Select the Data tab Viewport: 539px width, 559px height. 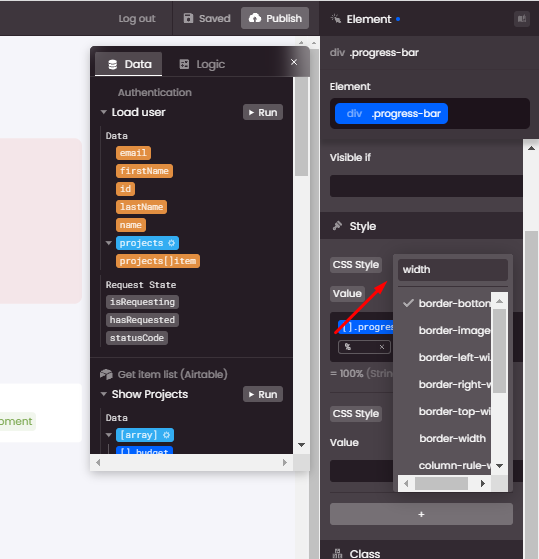click(x=129, y=64)
